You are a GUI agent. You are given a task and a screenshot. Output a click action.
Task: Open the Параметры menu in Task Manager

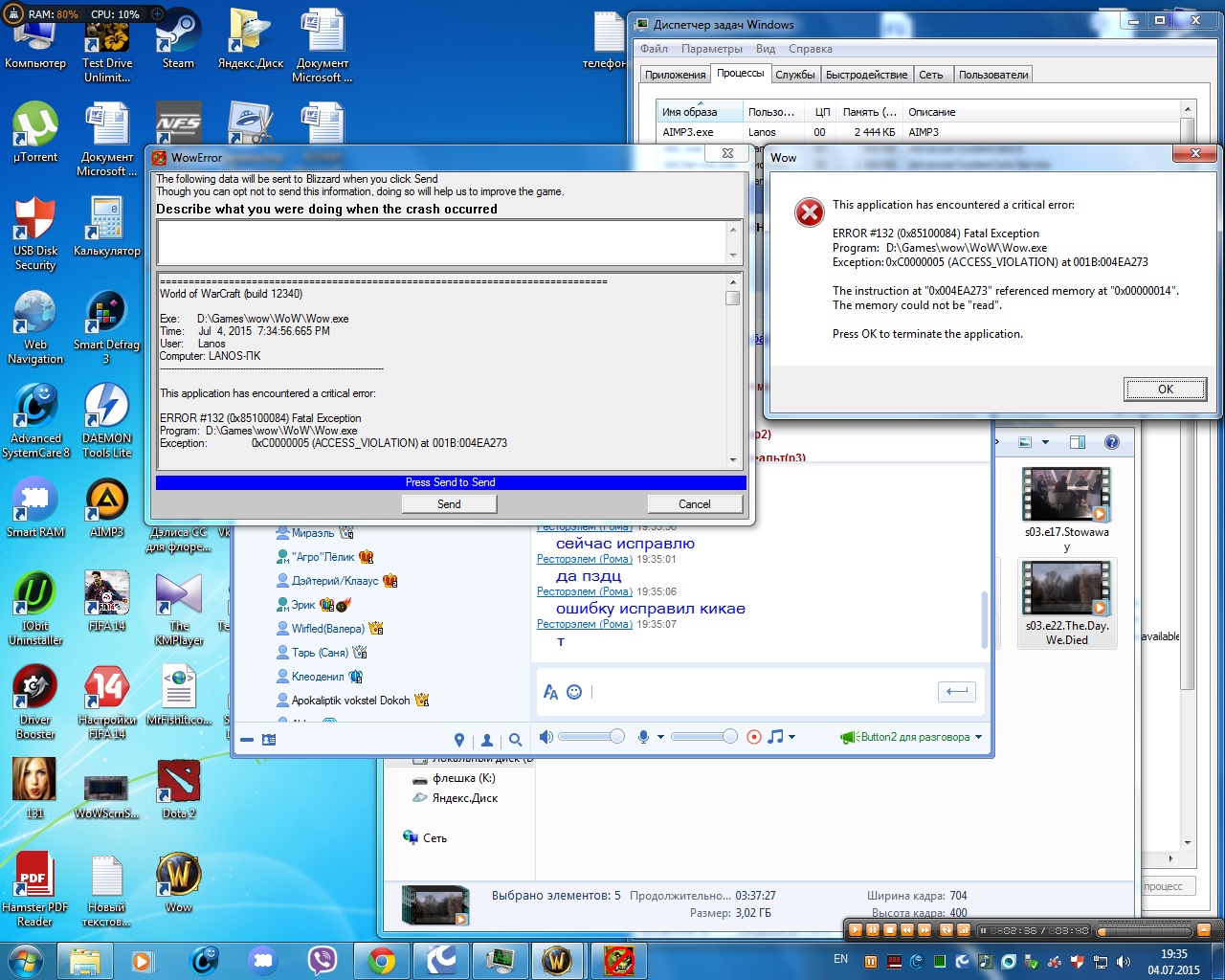712,49
